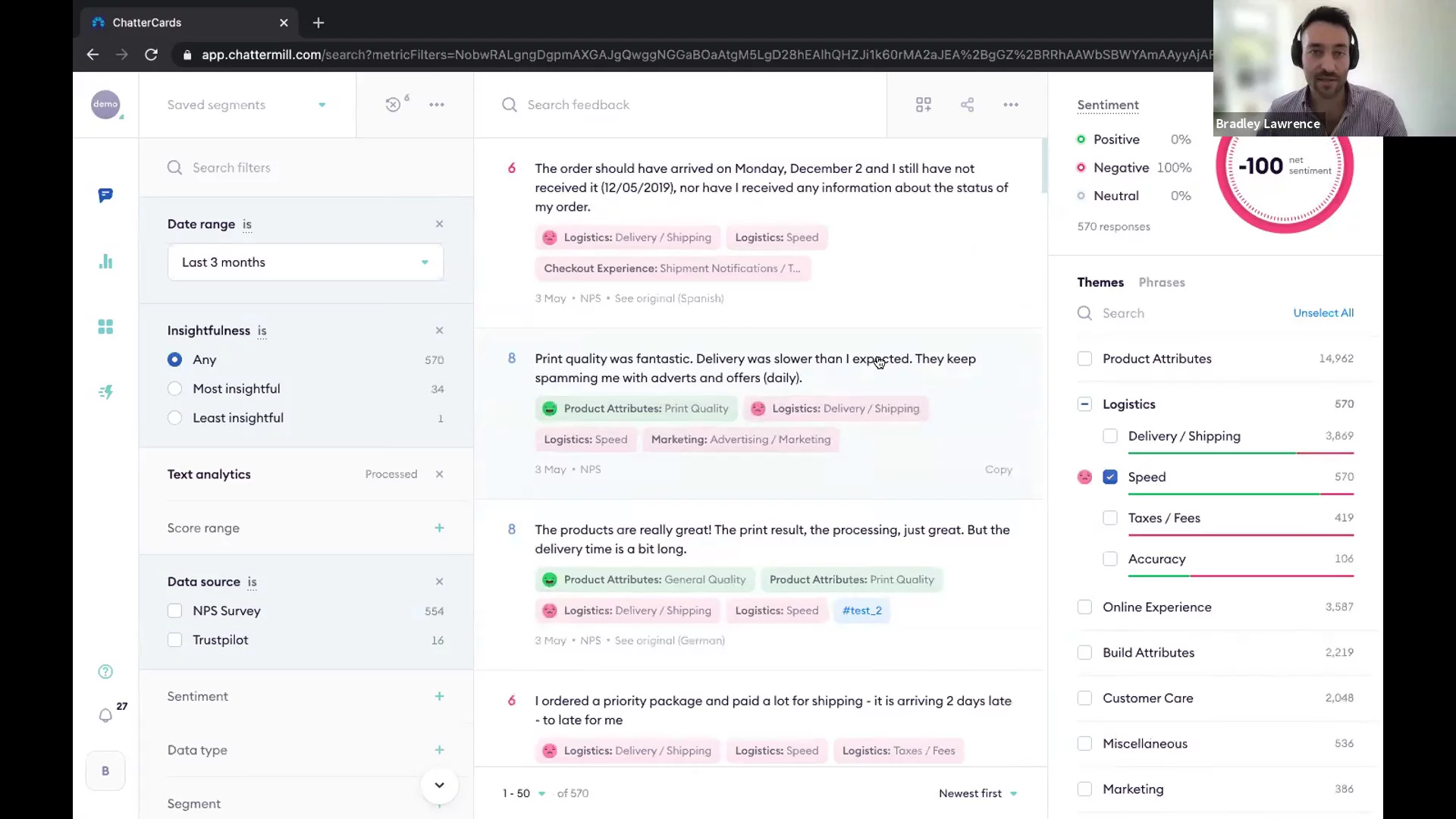Open the Last 3 months date dropdown
The height and width of the screenshot is (819, 1456).
[305, 262]
